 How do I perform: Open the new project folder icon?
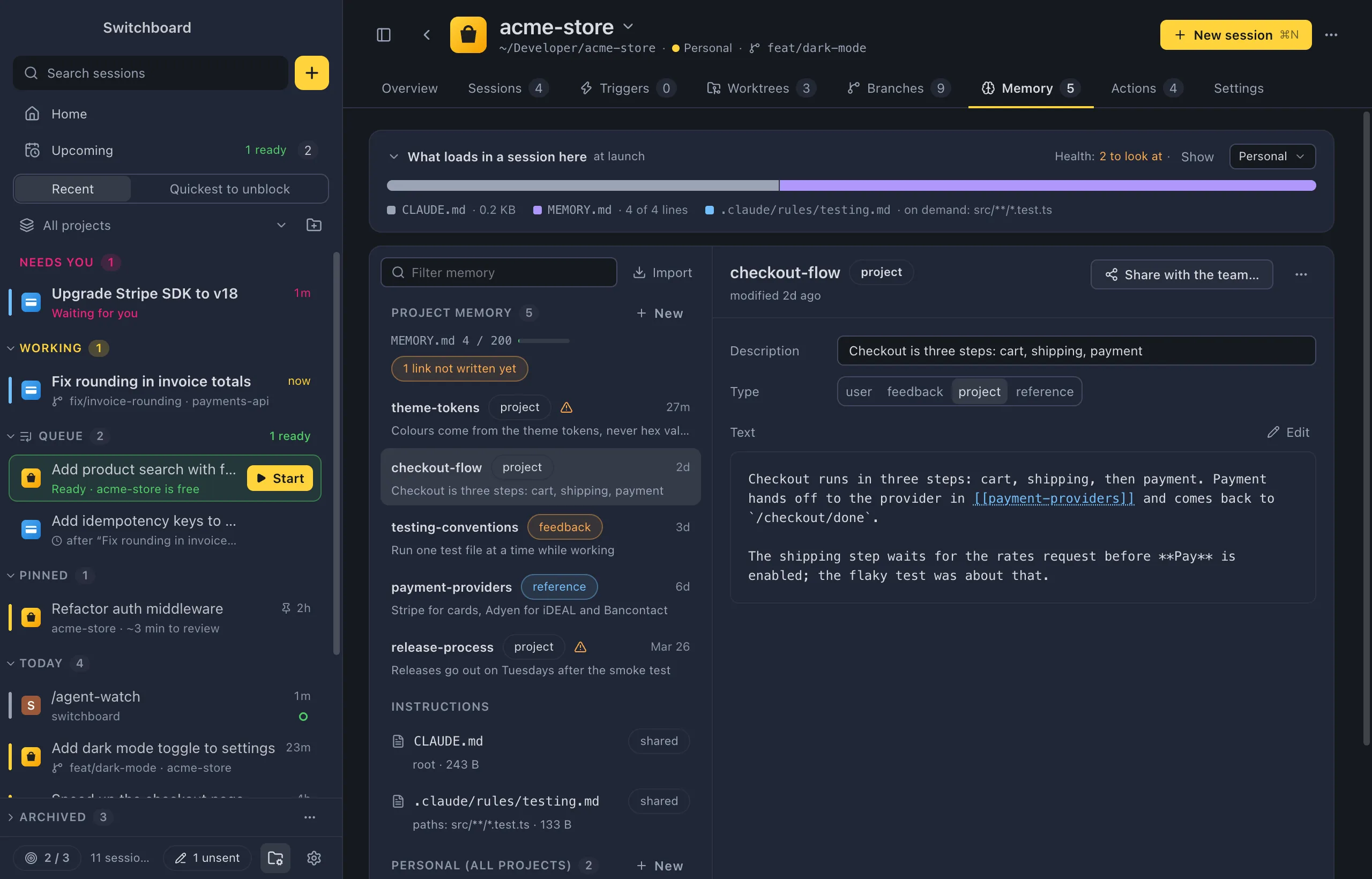pos(314,225)
